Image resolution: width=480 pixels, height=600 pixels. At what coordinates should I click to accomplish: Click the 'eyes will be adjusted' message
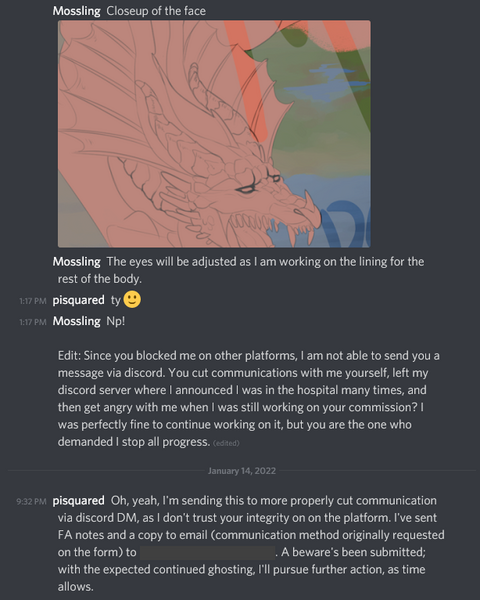tap(241, 270)
